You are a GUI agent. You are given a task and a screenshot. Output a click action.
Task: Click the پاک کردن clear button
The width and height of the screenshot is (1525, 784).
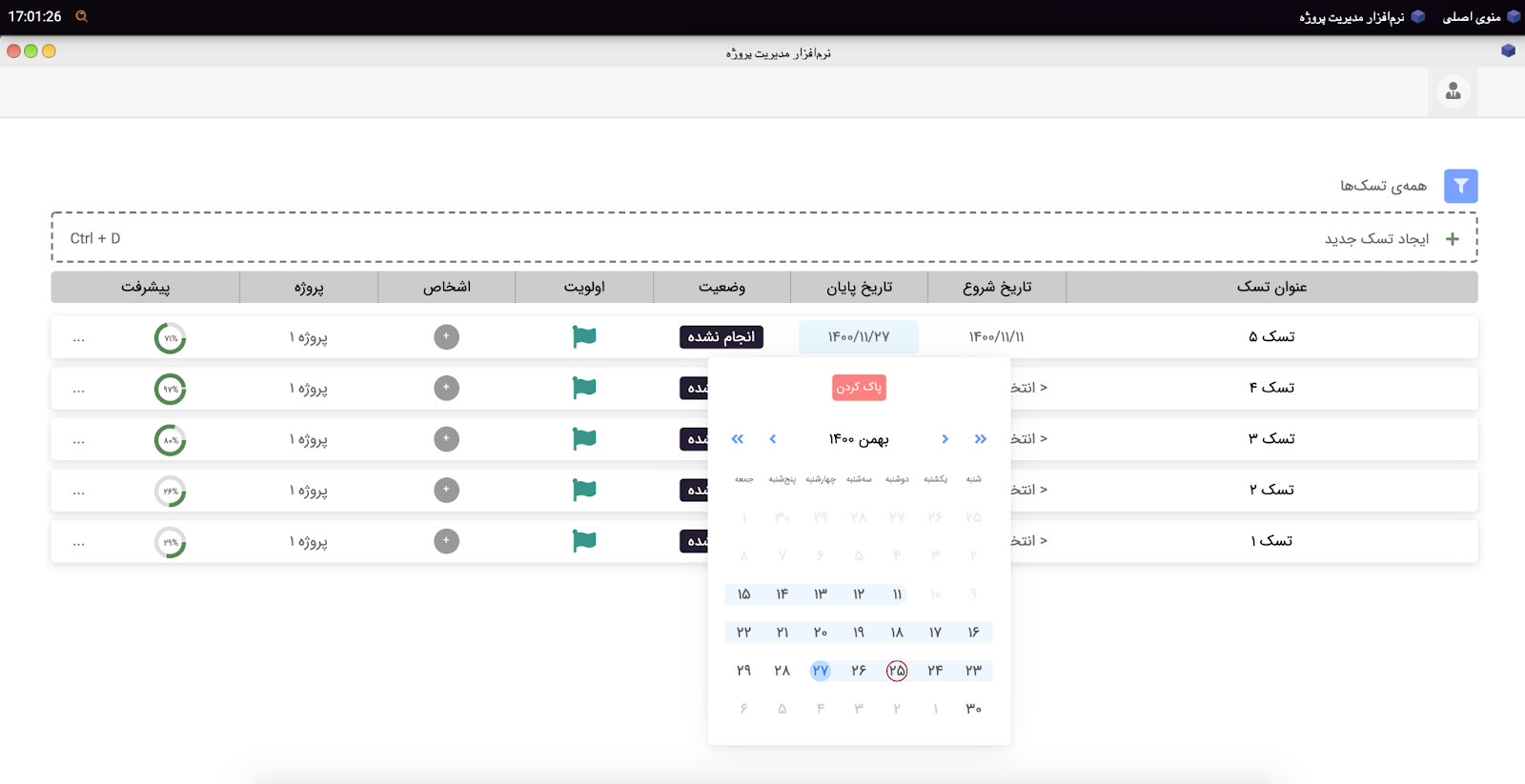tap(859, 388)
